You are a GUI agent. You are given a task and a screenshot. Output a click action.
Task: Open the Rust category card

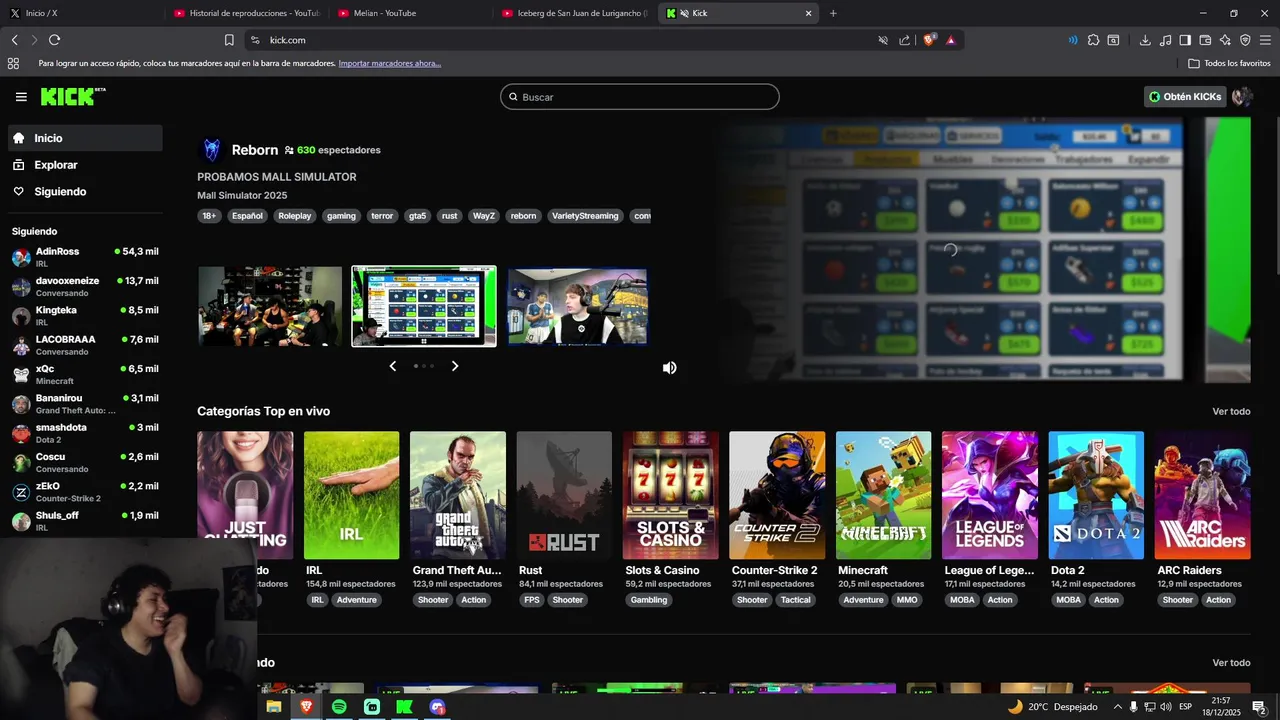pyautogui.click(x=564, y=495)
